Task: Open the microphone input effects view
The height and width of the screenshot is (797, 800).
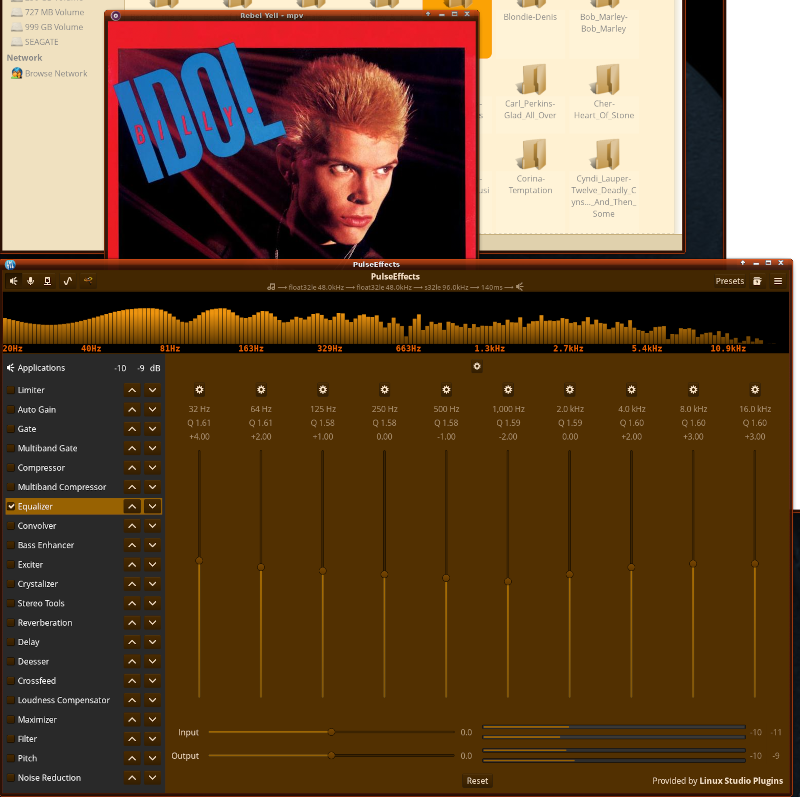Action: pos(31,281)
